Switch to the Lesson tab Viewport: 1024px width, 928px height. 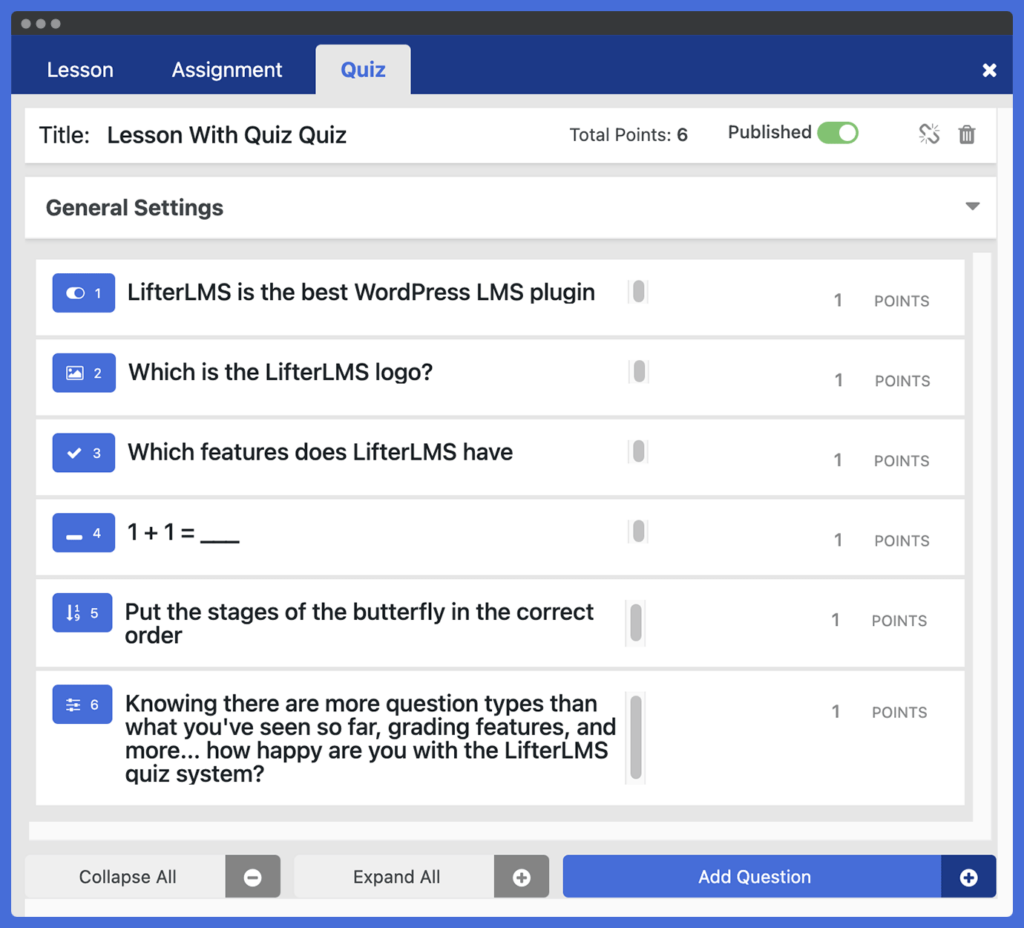tap(80, 69)
